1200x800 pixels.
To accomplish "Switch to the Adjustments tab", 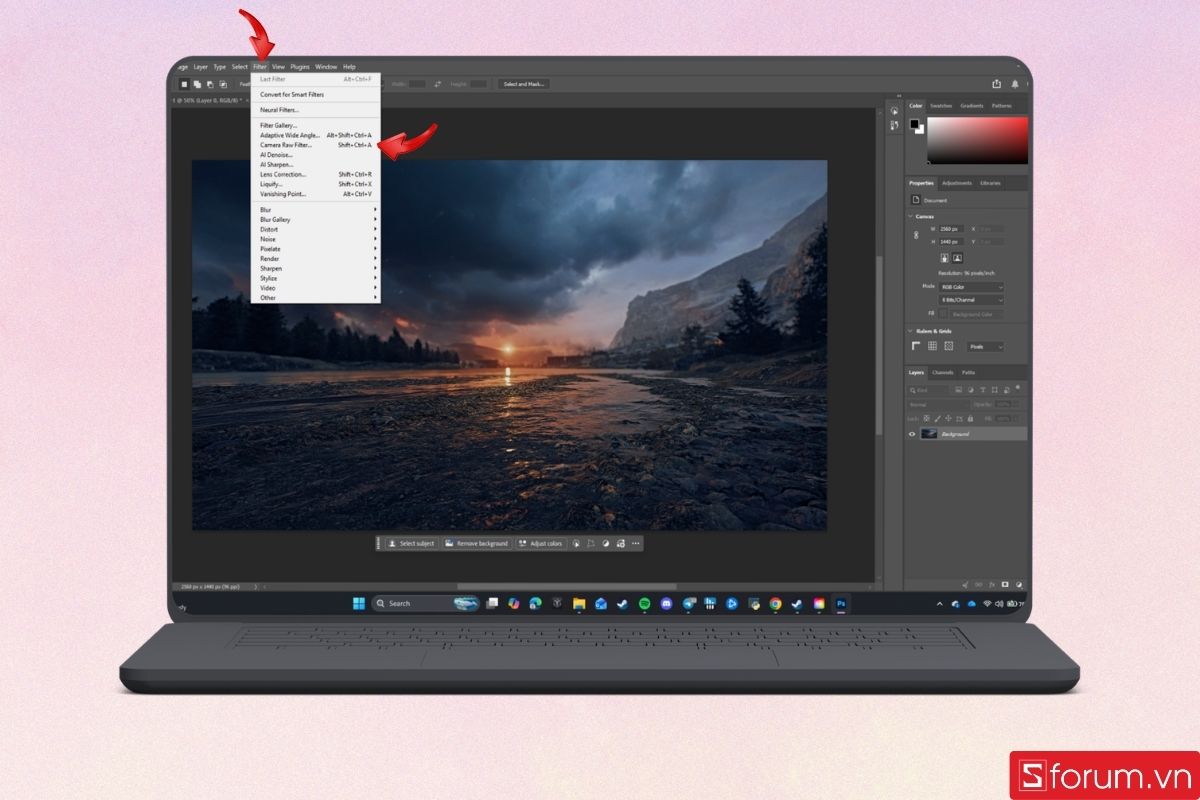I will (957, 183).
